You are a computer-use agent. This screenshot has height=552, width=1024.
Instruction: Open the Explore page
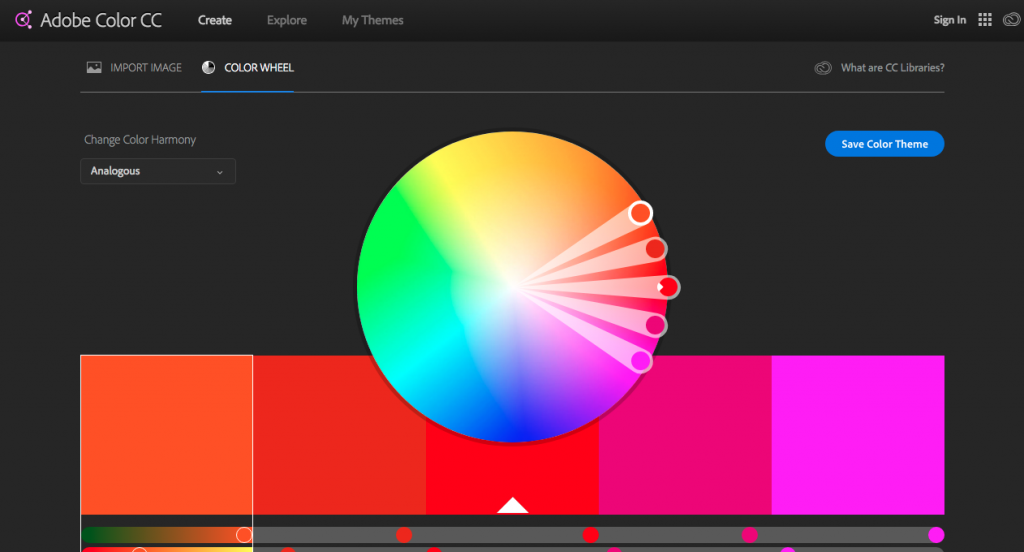pos(287,20)
